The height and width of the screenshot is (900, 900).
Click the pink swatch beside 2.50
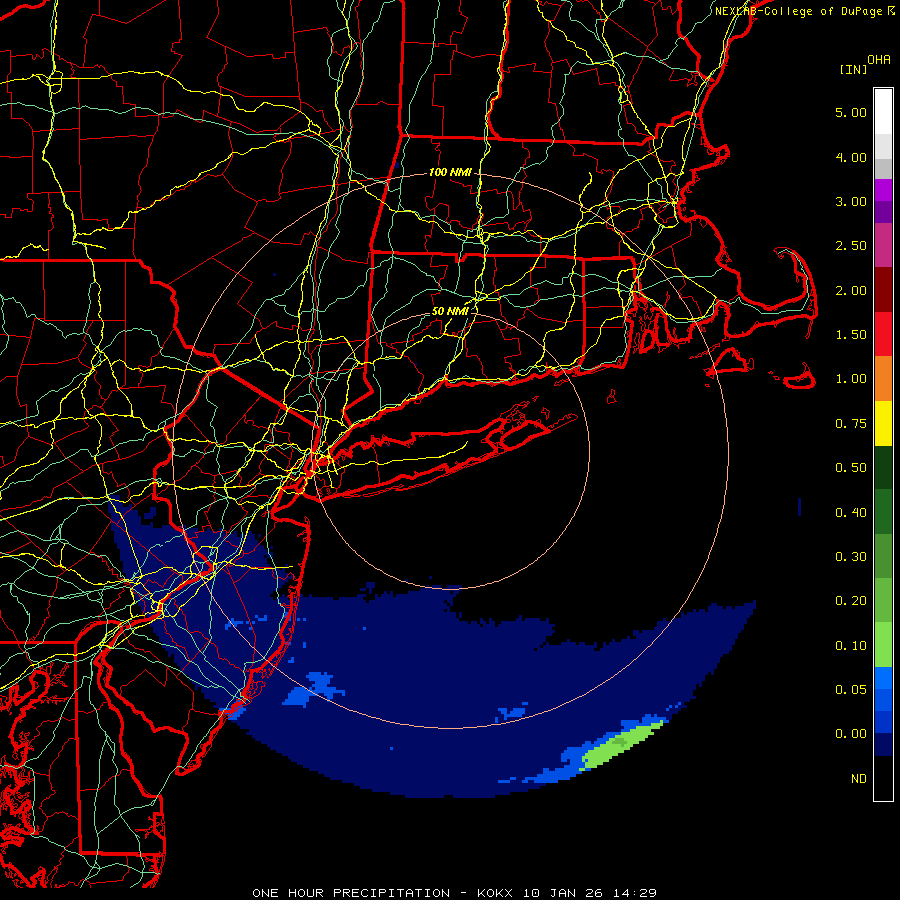coord(883,245)
